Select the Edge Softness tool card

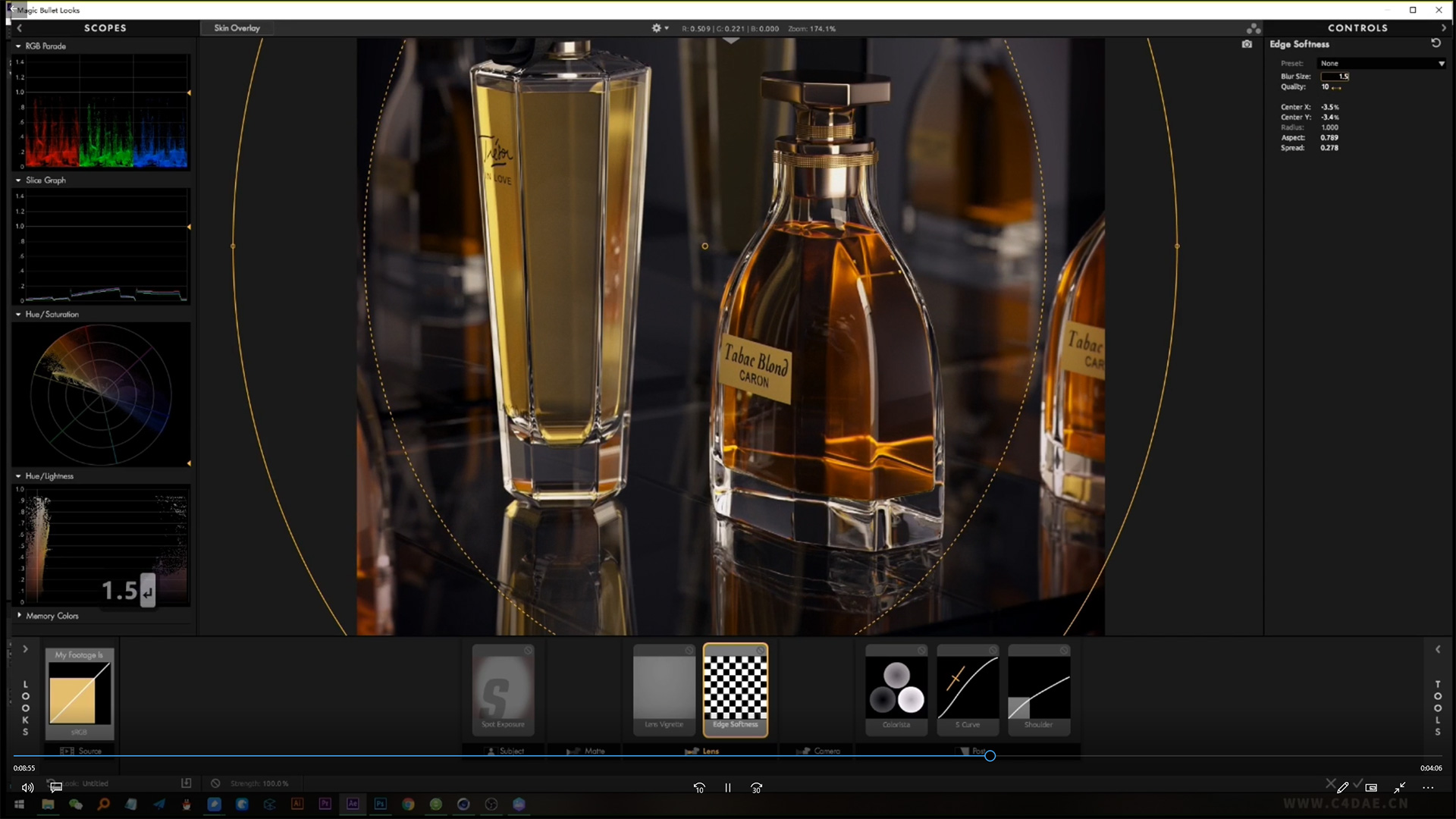pos(736,689)
